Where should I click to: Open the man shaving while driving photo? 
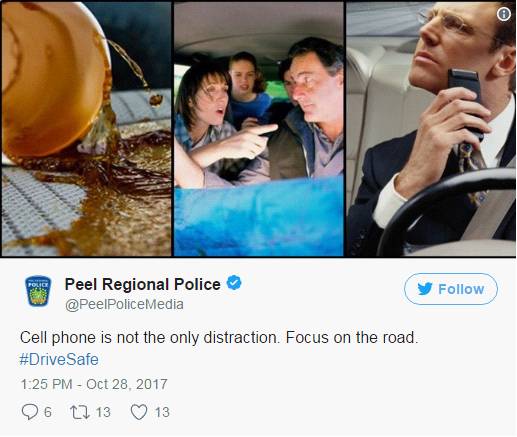point(431,129)
